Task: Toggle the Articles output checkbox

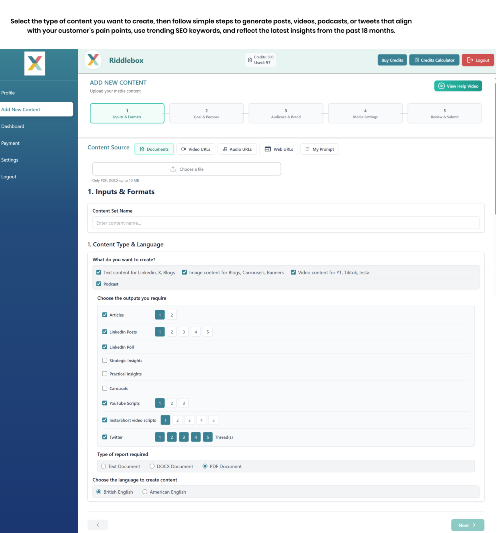Action: click(105, 315)
